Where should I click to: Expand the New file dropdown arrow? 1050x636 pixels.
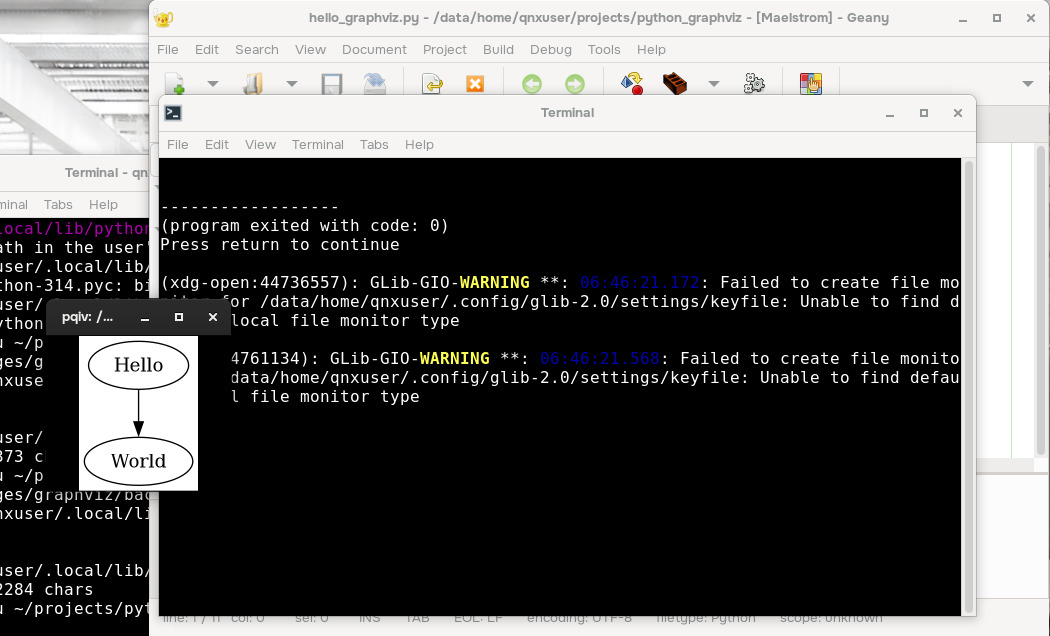pyautogui.click(x=212, y=84)
